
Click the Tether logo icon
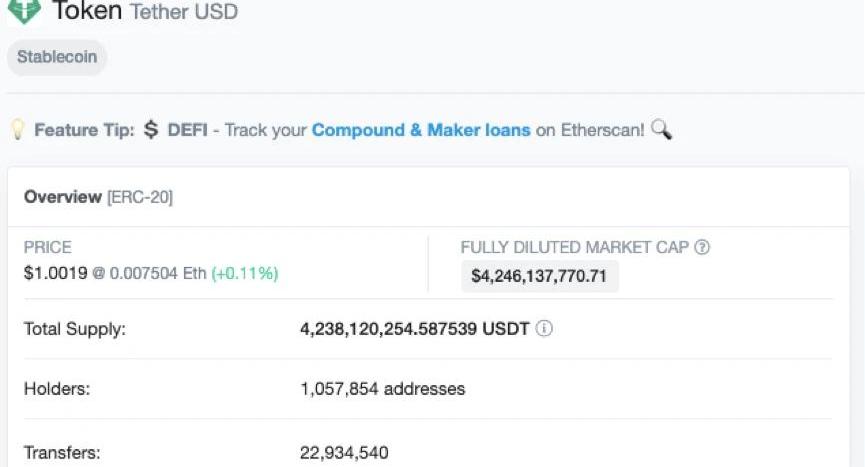pyautogui.click(x=24, y=11)
